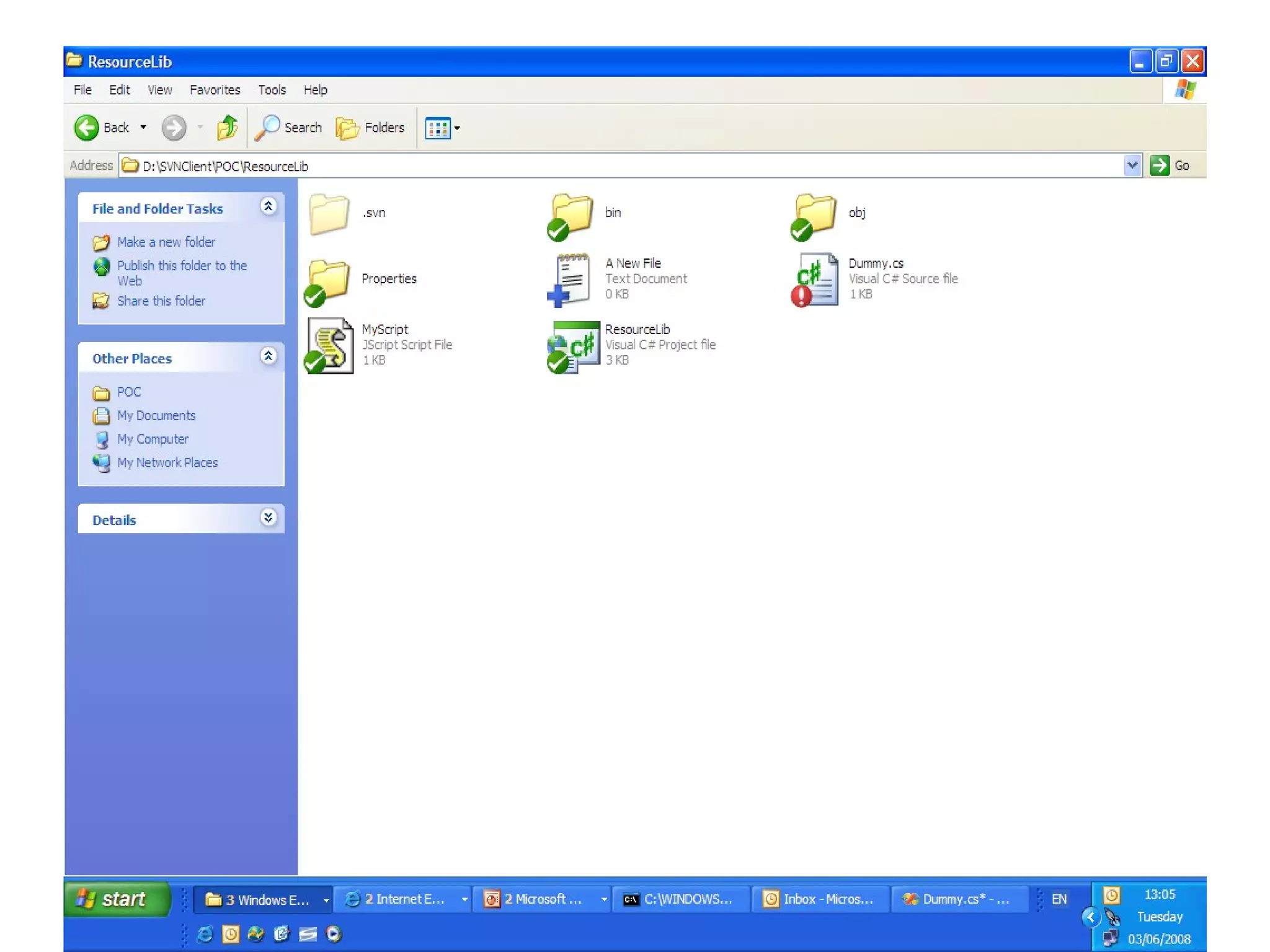Toggle the Folders pane button
1270x952 pixels.
[x=370, y=128]
